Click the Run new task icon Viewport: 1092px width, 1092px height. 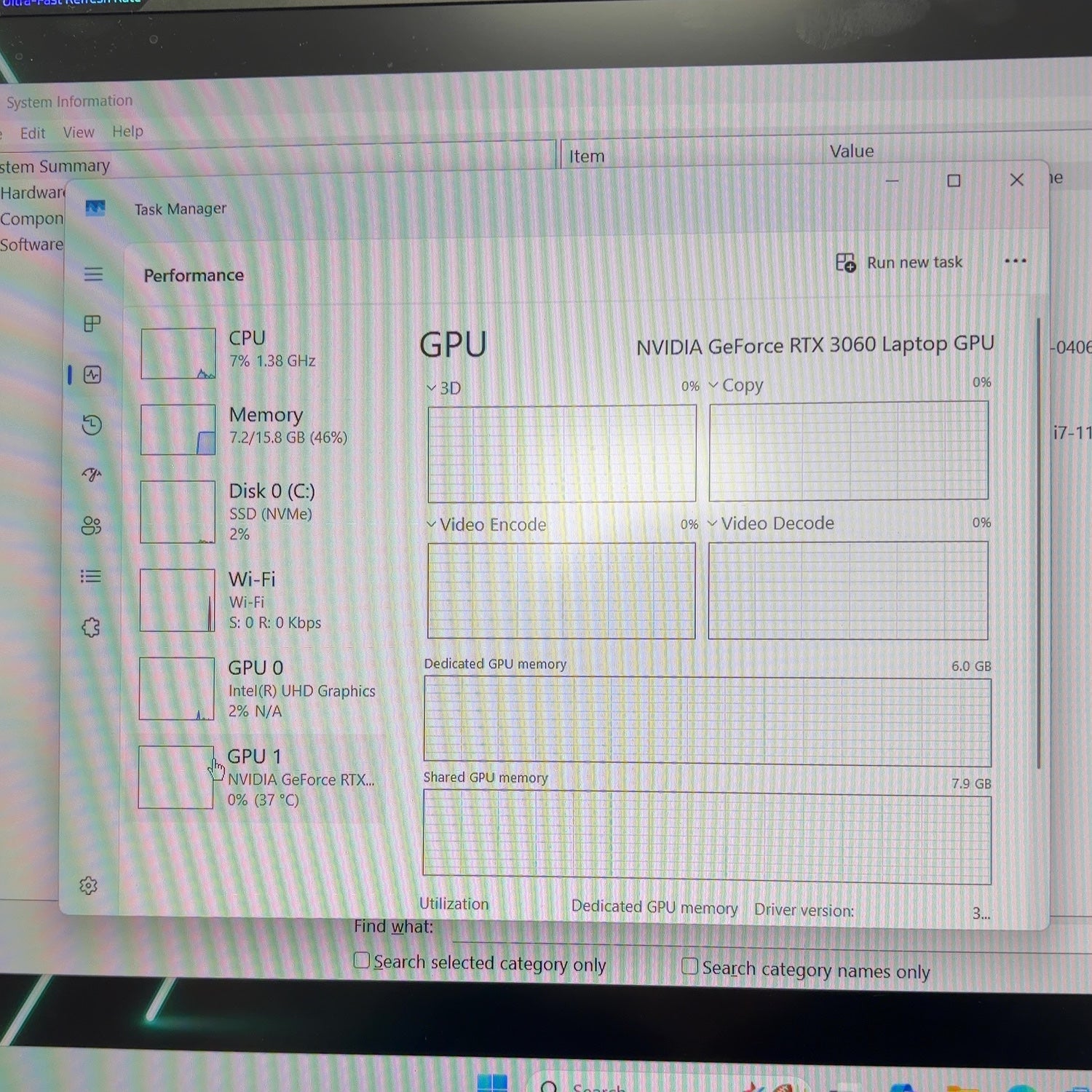point(845,263)
